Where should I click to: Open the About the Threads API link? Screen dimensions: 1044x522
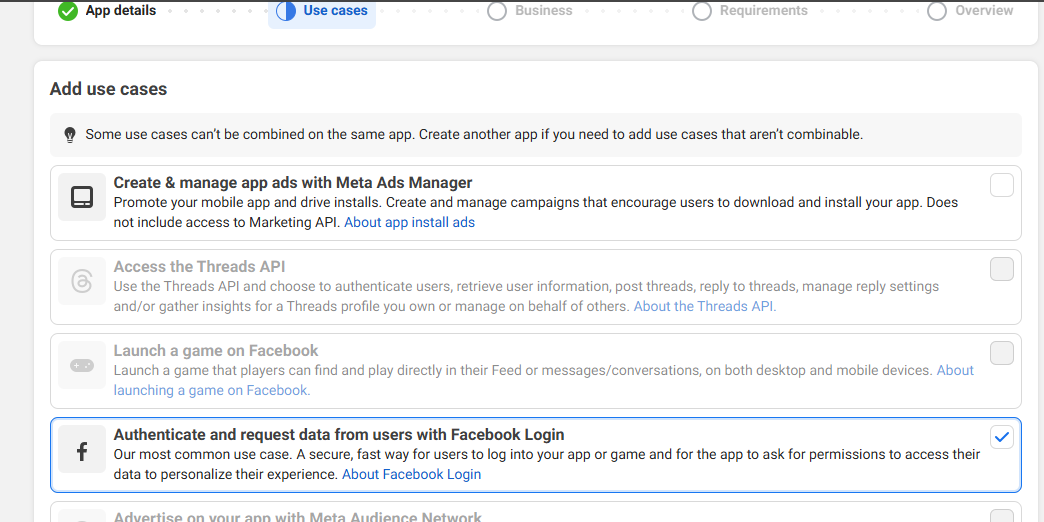pyautogui.click(x=704, y=306)
